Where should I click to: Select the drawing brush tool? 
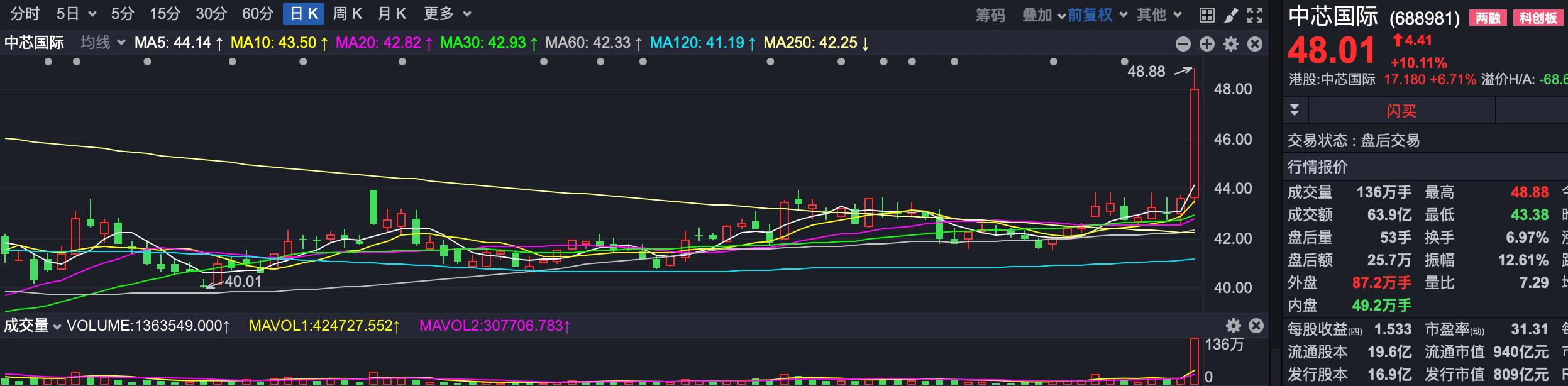[x=1231, y=14]
